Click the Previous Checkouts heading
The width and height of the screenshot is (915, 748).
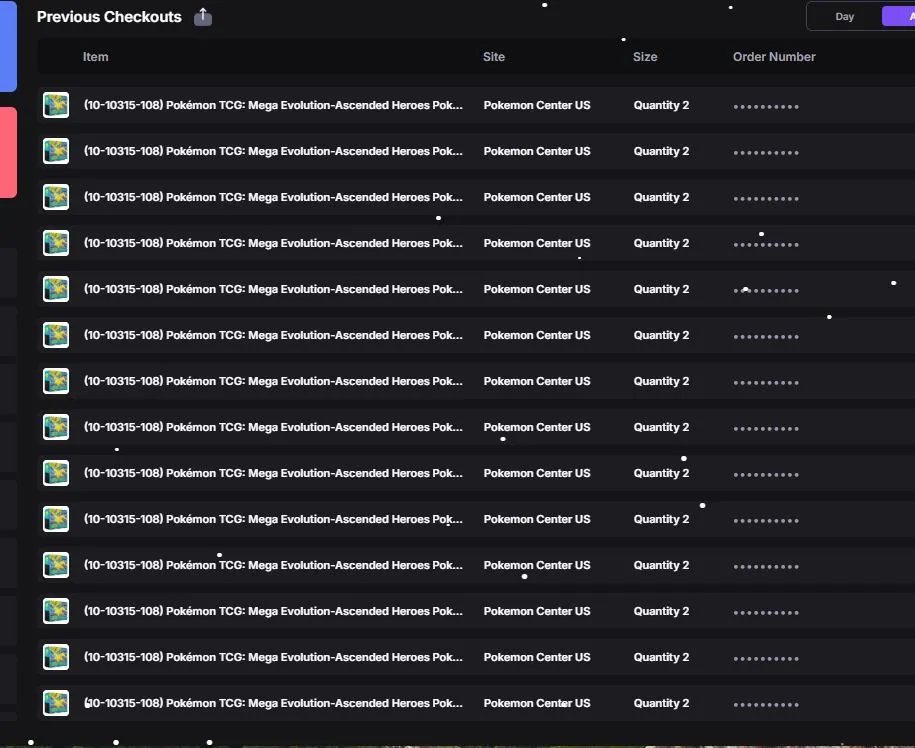click(109, 17)
